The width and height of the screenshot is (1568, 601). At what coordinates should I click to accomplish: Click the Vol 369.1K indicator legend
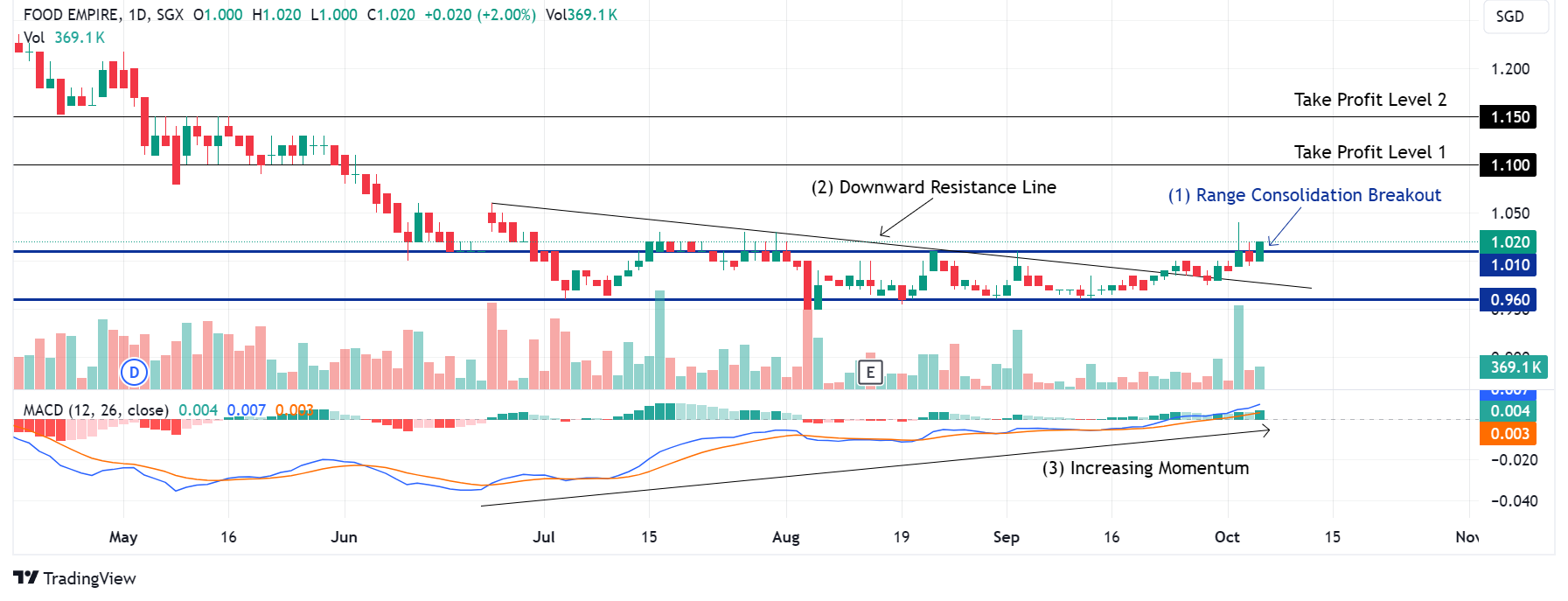coord(64,38)
